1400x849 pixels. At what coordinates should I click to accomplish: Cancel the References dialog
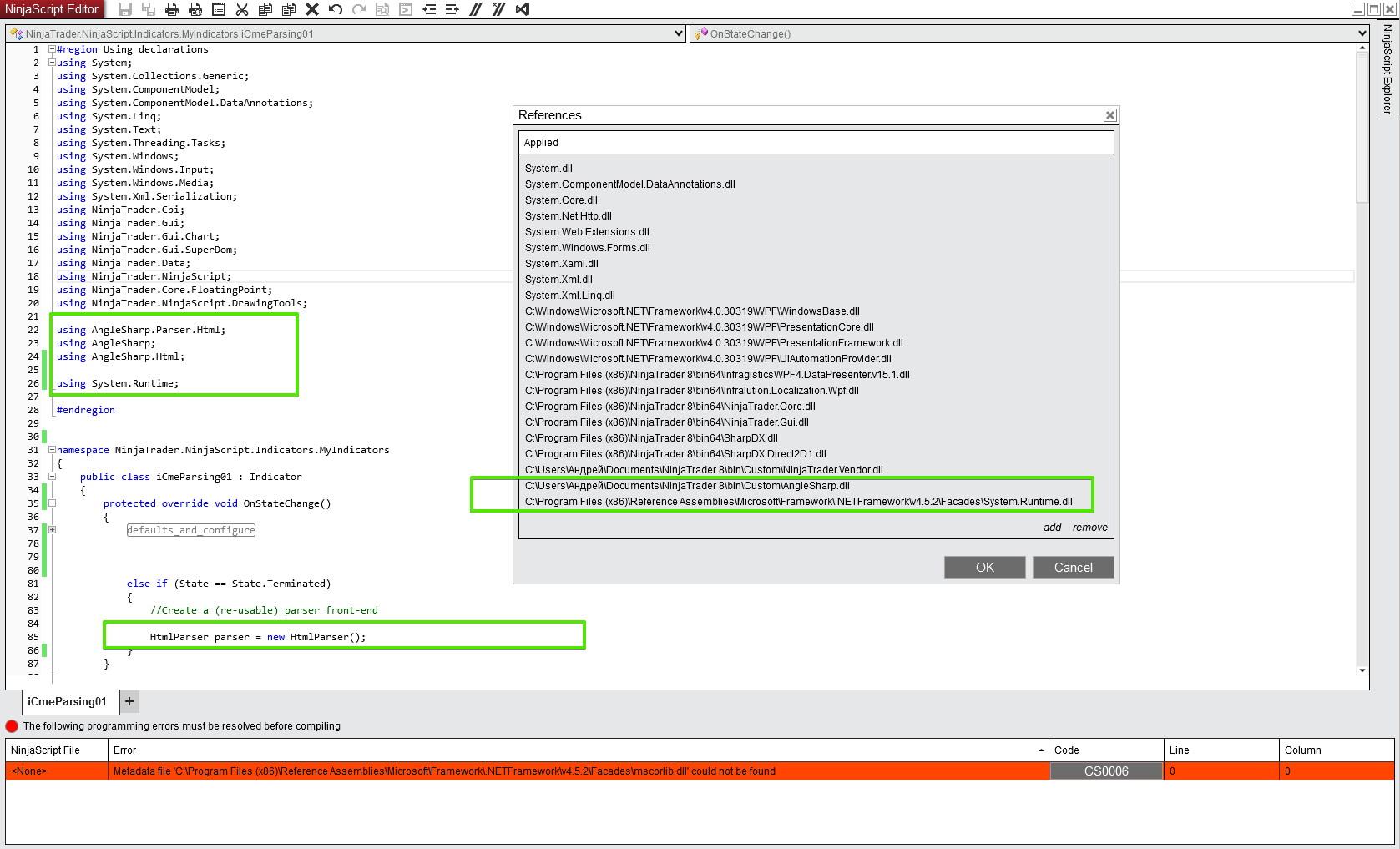tap(1074, 568)
